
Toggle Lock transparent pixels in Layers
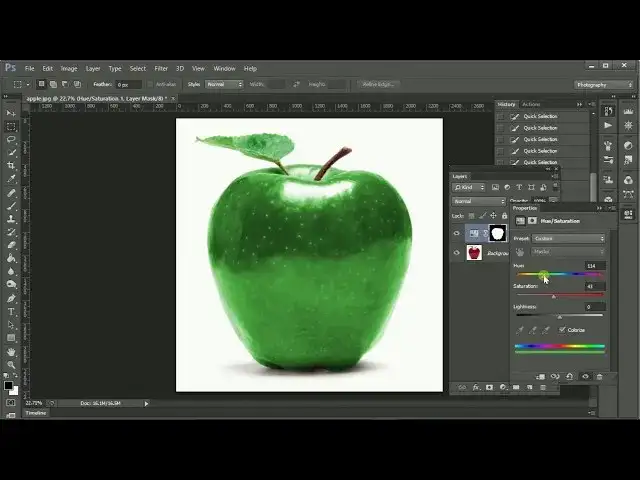coord(471,216)
